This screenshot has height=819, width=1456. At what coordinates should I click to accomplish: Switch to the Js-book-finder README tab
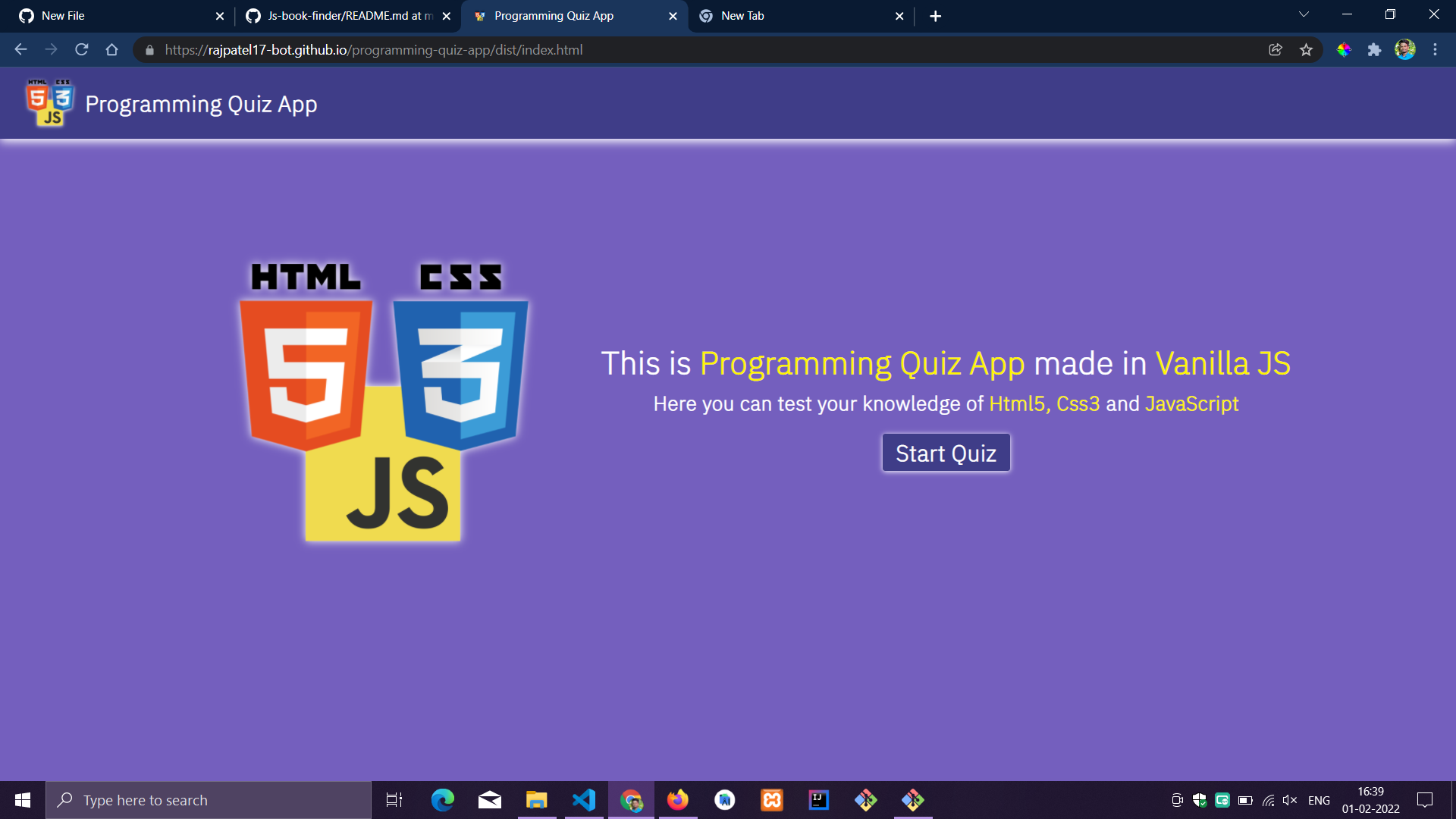pyautogui.click(x=341, y=15)
